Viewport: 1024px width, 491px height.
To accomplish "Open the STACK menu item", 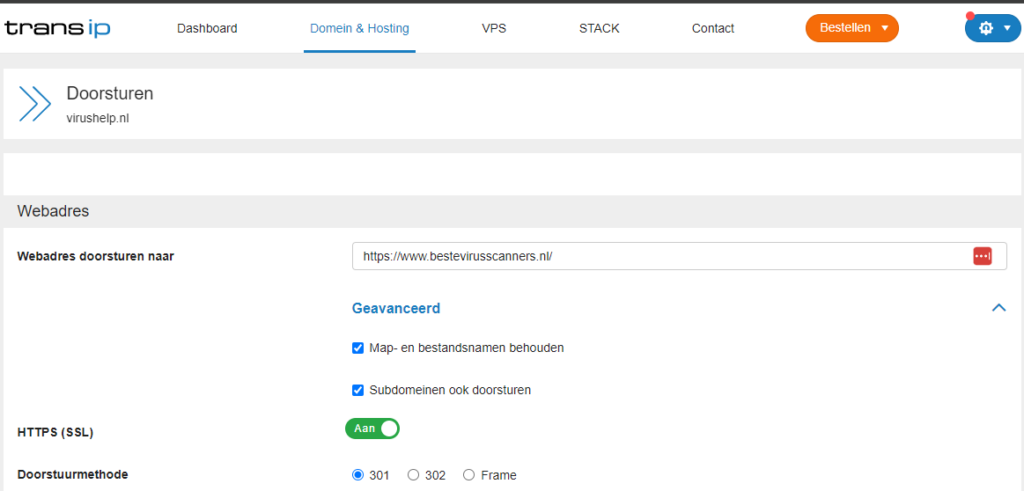I will [599, 28].
